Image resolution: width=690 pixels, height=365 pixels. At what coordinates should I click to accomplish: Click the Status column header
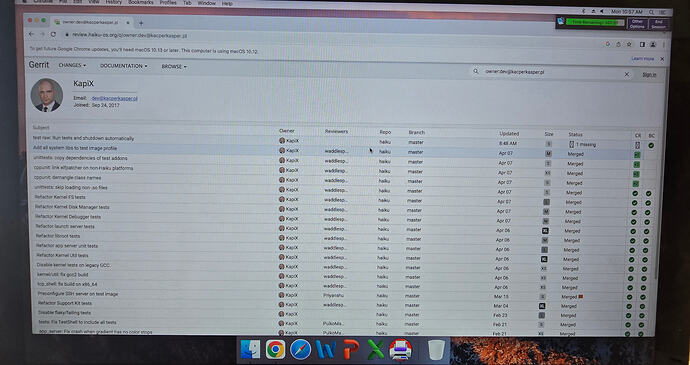pos(575,135)
